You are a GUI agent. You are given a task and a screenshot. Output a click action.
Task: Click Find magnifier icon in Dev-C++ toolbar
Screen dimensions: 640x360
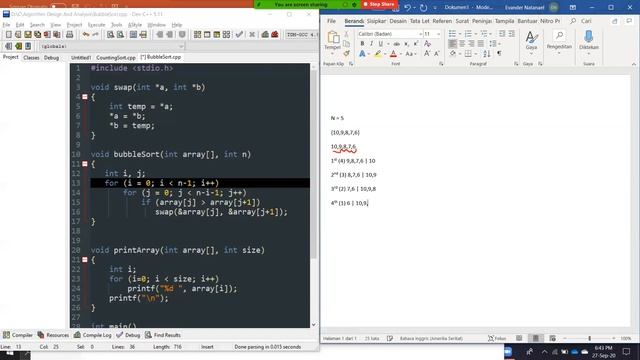(111, 35)
